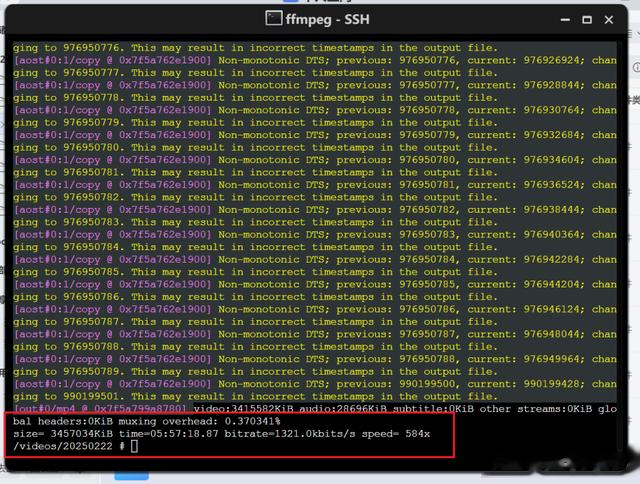Click the 'ging to 976950789' warning line
640x484 pixels.
coord(256,371)
